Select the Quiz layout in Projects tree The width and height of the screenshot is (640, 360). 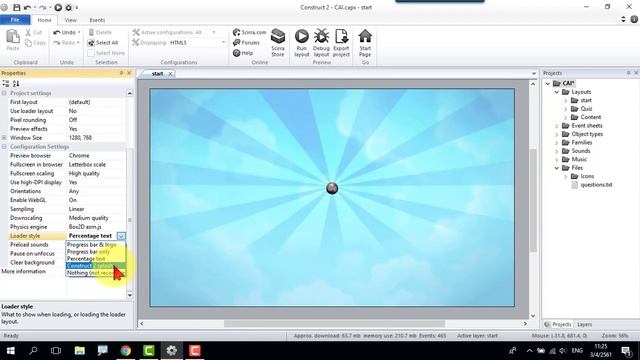pos(586,109)
